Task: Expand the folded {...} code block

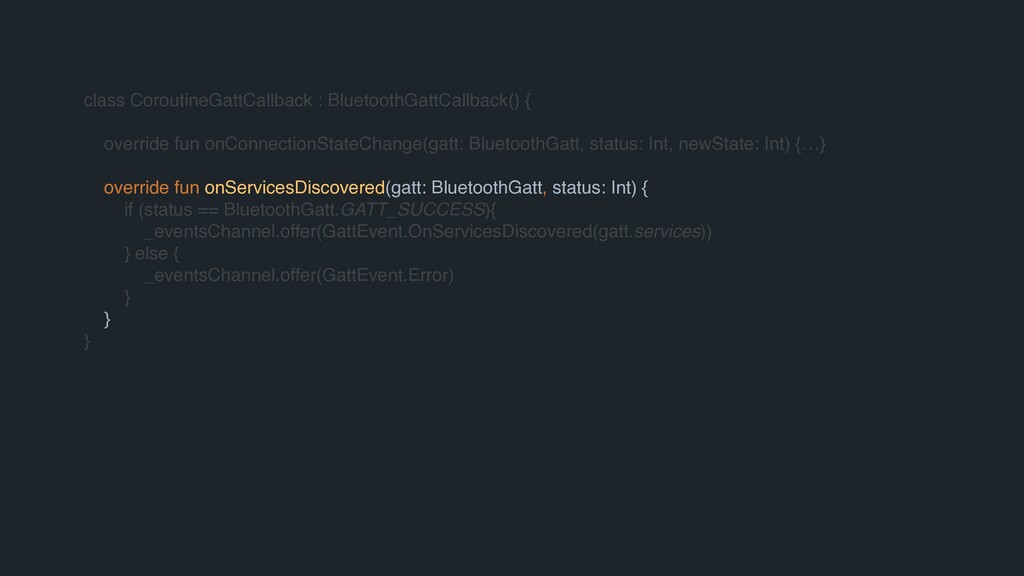Action: click(810, 144)
